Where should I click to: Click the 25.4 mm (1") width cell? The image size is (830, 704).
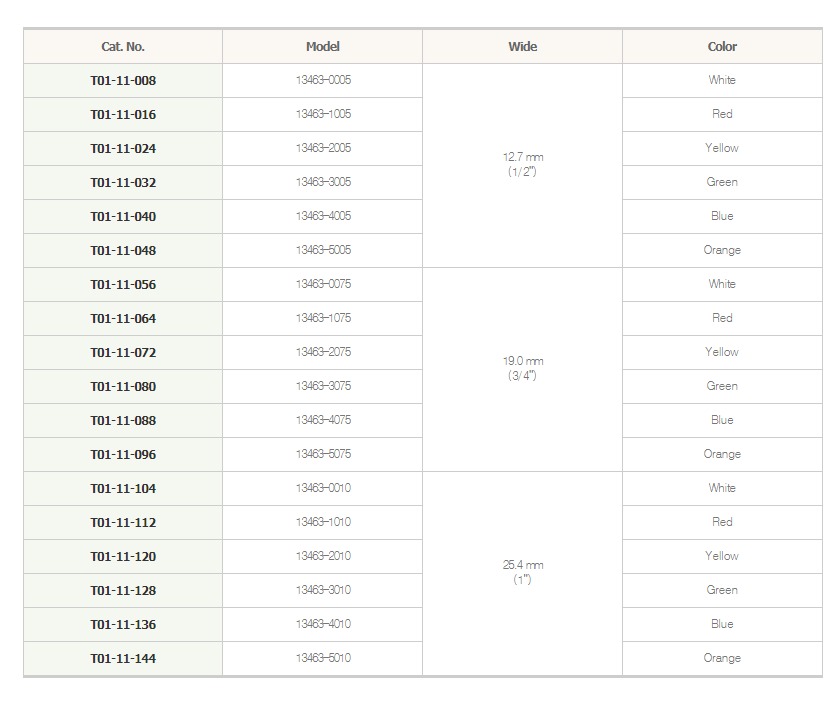coord(522,573)
